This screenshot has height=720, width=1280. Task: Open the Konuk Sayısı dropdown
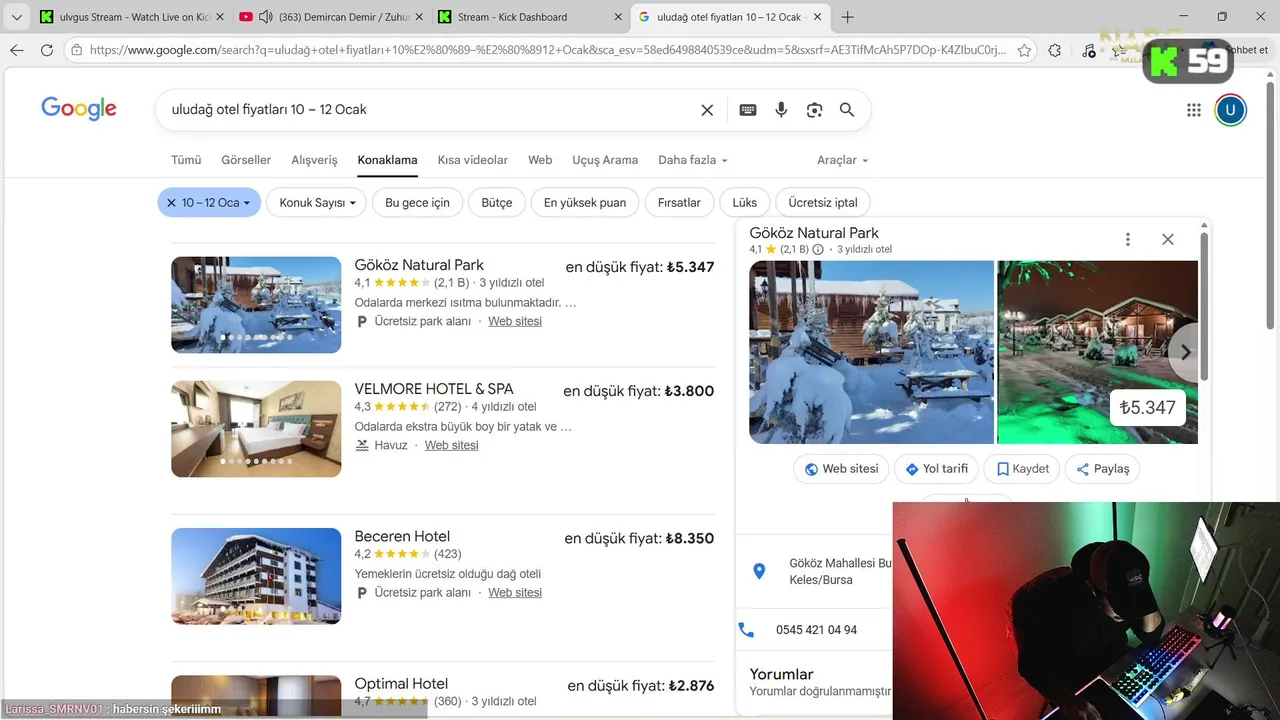(x=317, y=202)
